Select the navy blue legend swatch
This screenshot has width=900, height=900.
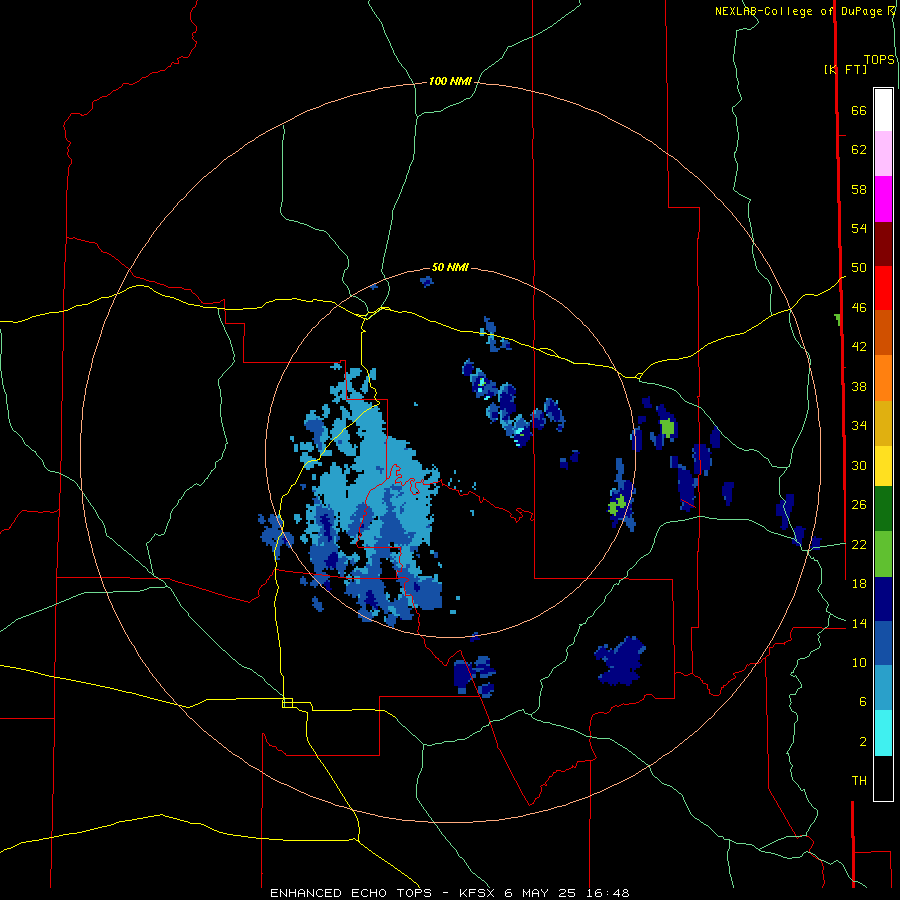tap(883, 599)
